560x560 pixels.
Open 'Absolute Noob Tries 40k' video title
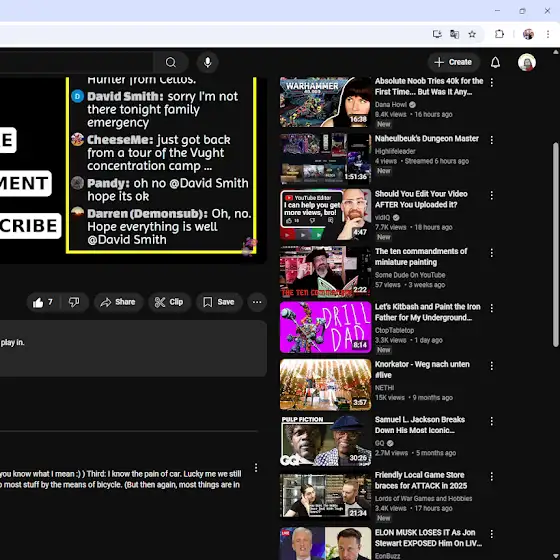(x=429, y=86)
